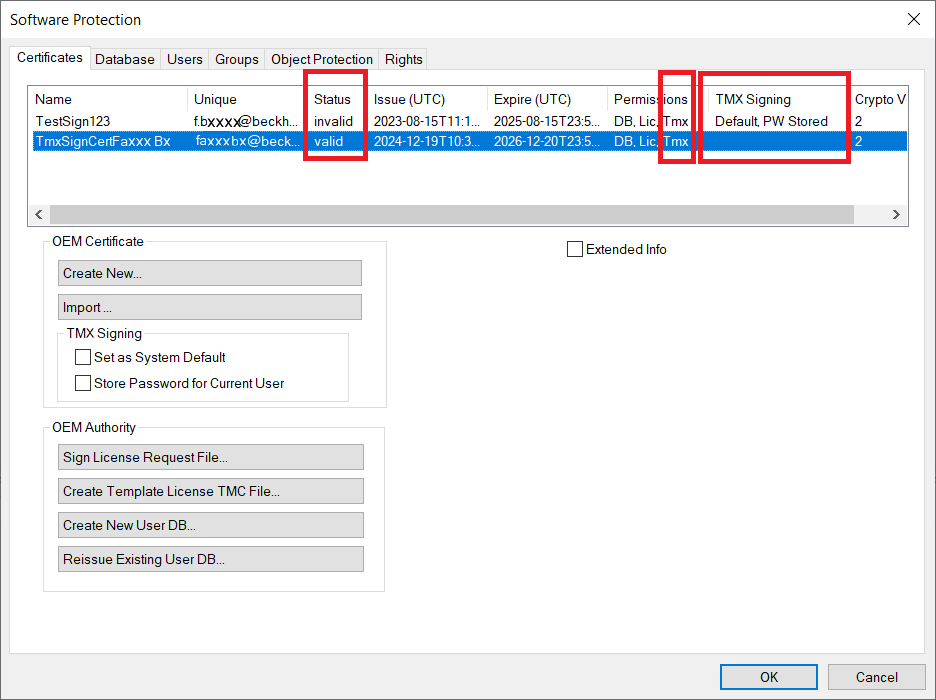Click the f.bxxxx@beckh... unique cell
Viewport: 936px width, 700px height.
(245, 121)
